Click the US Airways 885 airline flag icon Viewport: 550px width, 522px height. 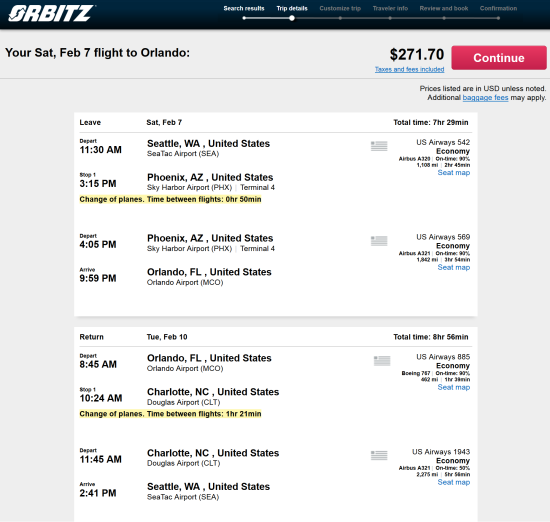tap(382, 361)
